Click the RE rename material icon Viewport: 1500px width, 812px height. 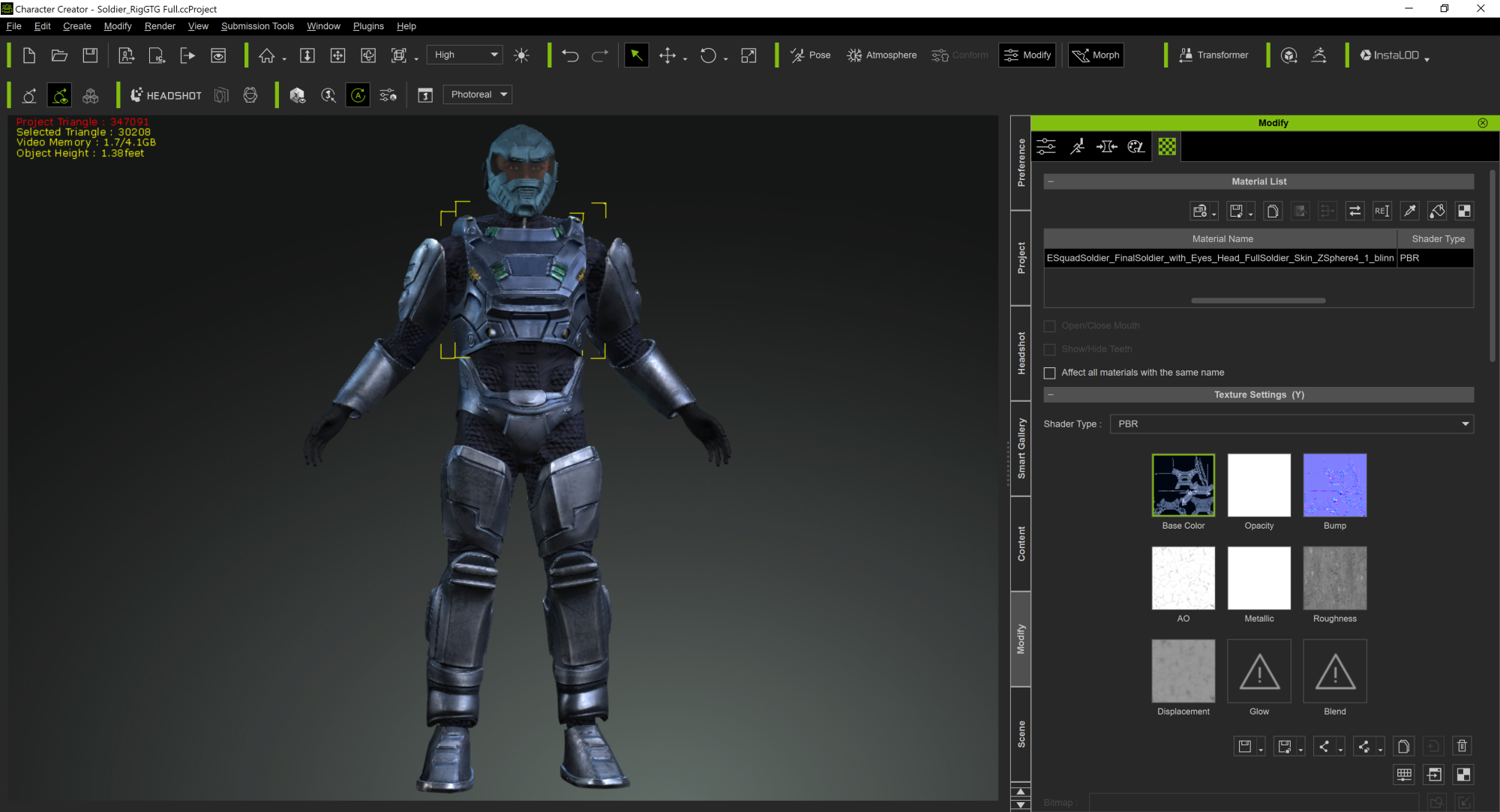[x=1381, y=211]
